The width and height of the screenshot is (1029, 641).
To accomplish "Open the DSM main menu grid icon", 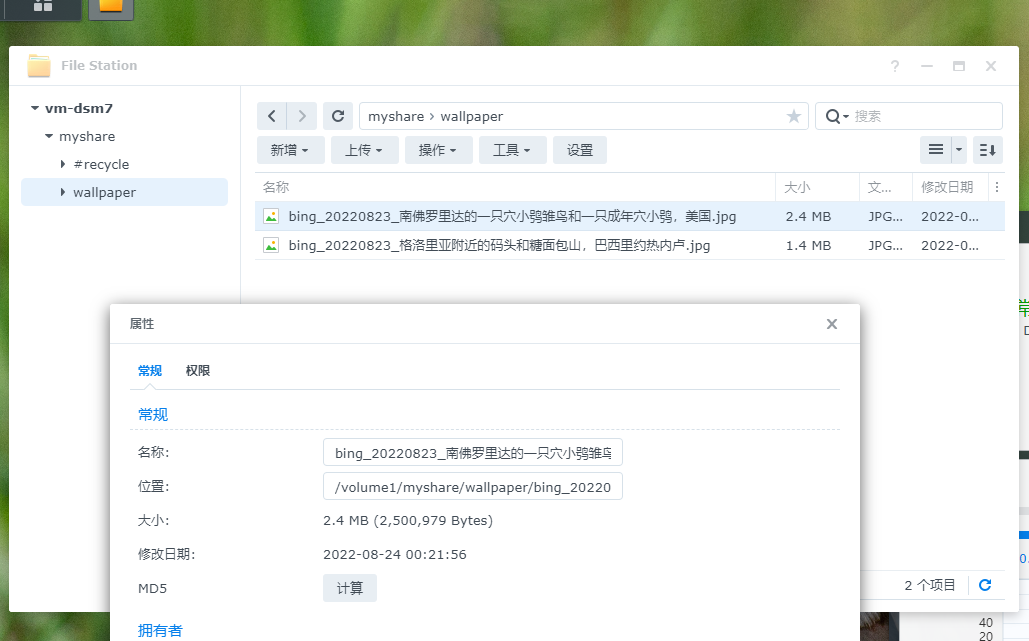I will click(43, 6).
